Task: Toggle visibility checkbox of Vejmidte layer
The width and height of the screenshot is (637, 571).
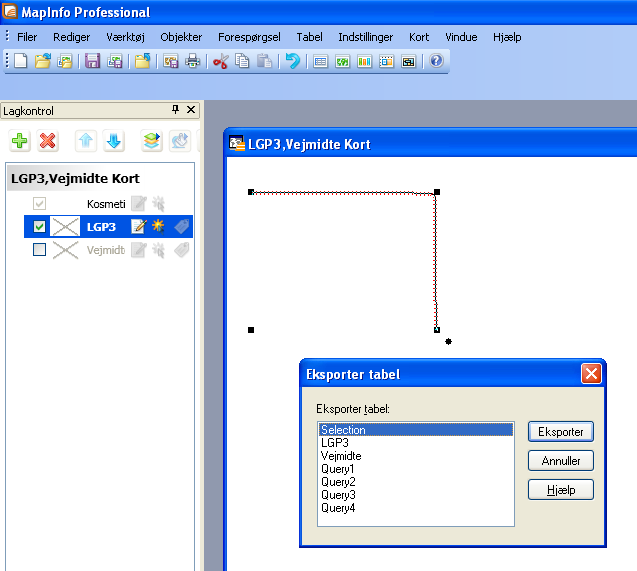Action: tap(39, 249)
